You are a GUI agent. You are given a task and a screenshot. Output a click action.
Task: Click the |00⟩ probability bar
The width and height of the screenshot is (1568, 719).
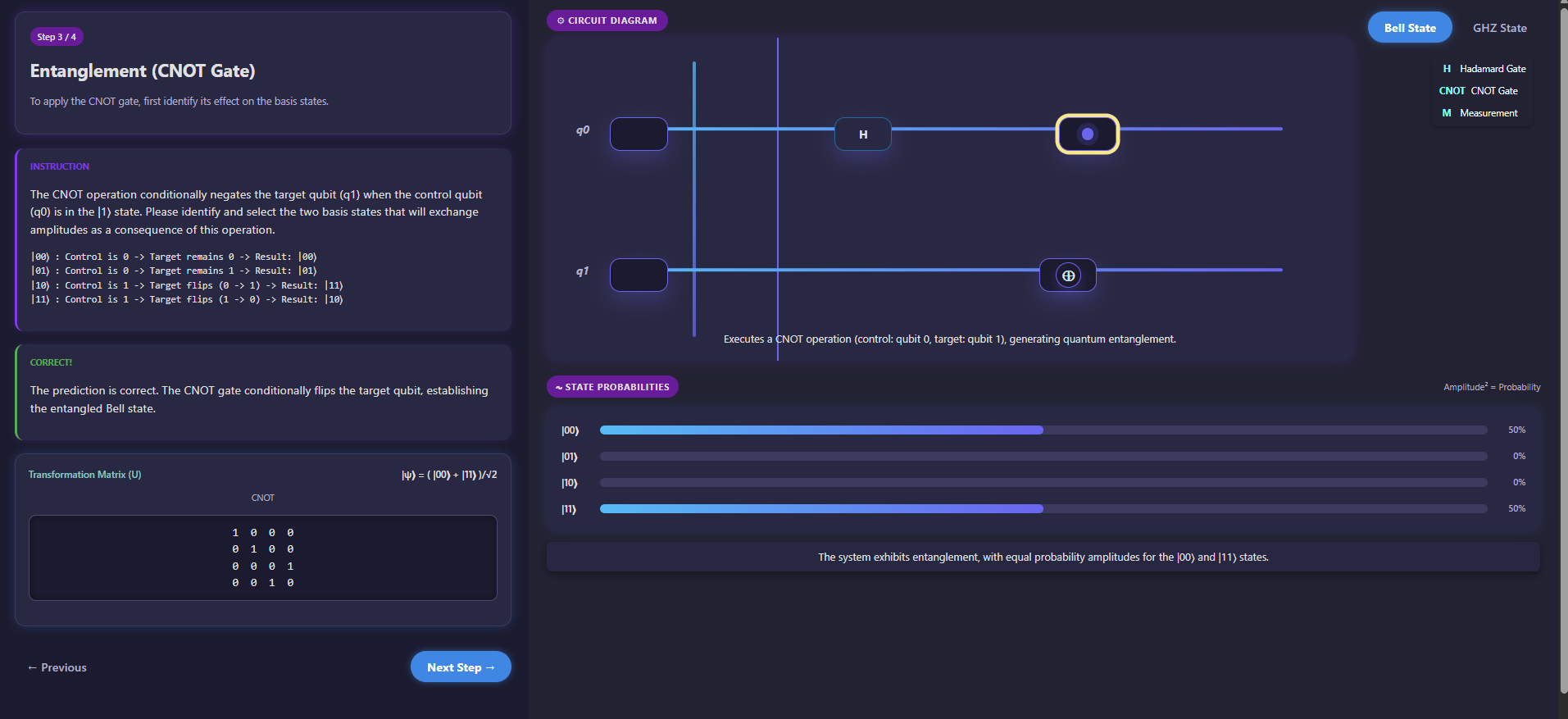(x=820, y=430)
